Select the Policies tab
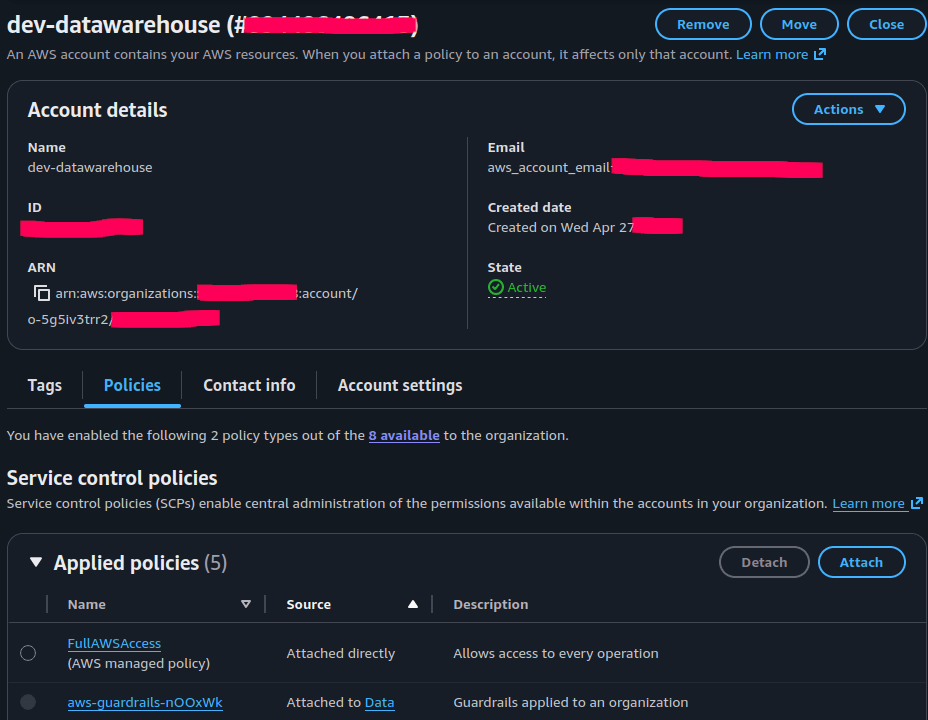The height and width of the screenshot is (720, 928). click(132, 385)
